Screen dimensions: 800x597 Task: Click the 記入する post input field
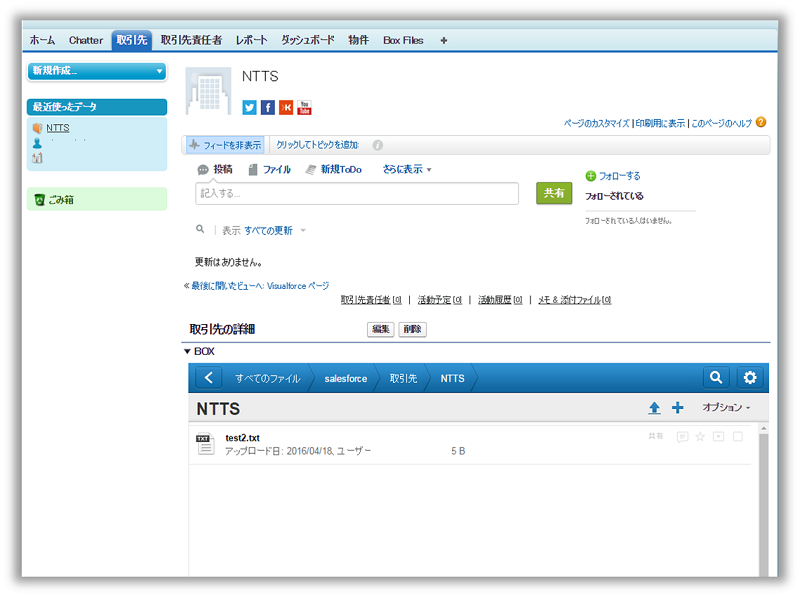(x=357, y=193)
